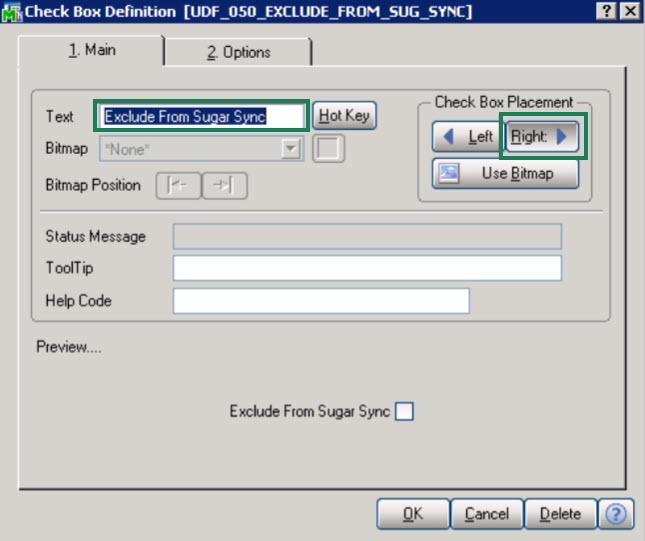Click the application icon in title bar
This screenshot has height=541, width=645.
10,11
